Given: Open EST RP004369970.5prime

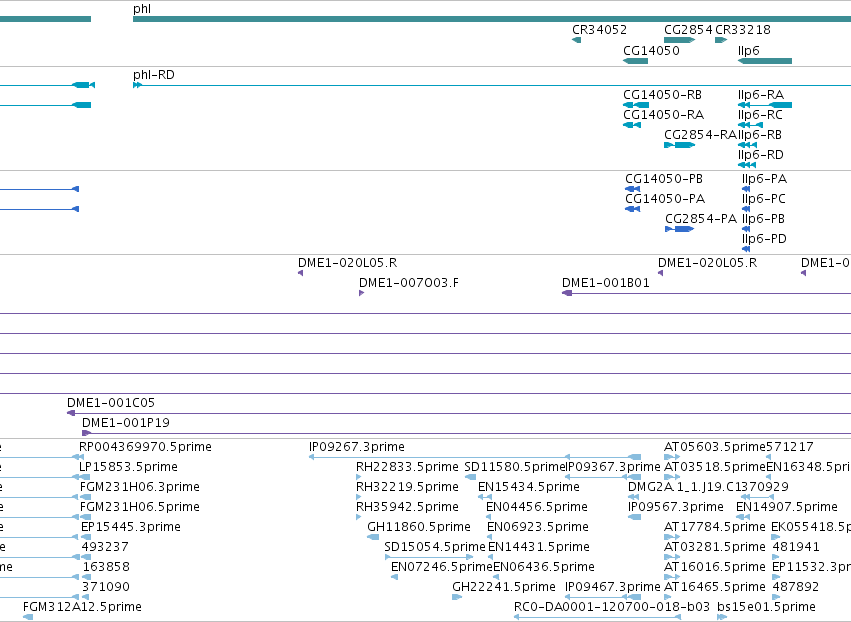Looking at the screenshot, I should click(x=145, y=447).
